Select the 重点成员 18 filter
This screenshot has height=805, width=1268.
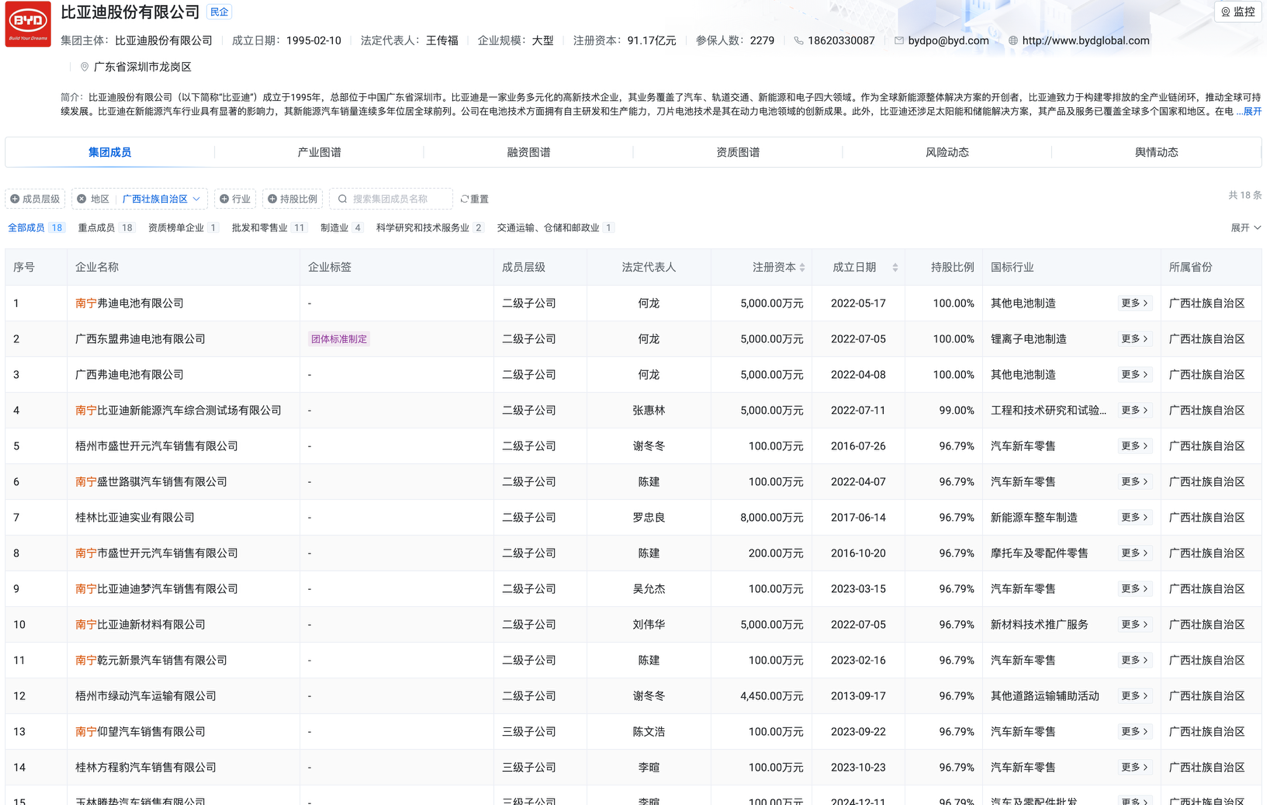tap(107, 228)
